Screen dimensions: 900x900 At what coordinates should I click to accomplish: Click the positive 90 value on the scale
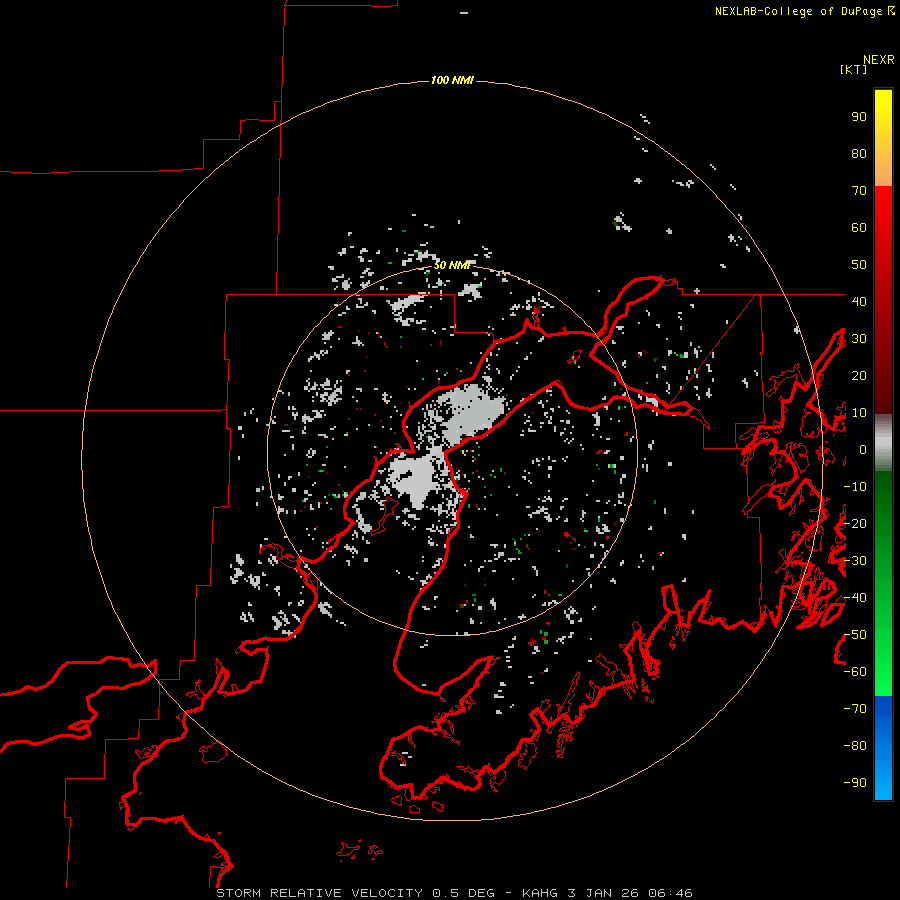click(859, 117)
